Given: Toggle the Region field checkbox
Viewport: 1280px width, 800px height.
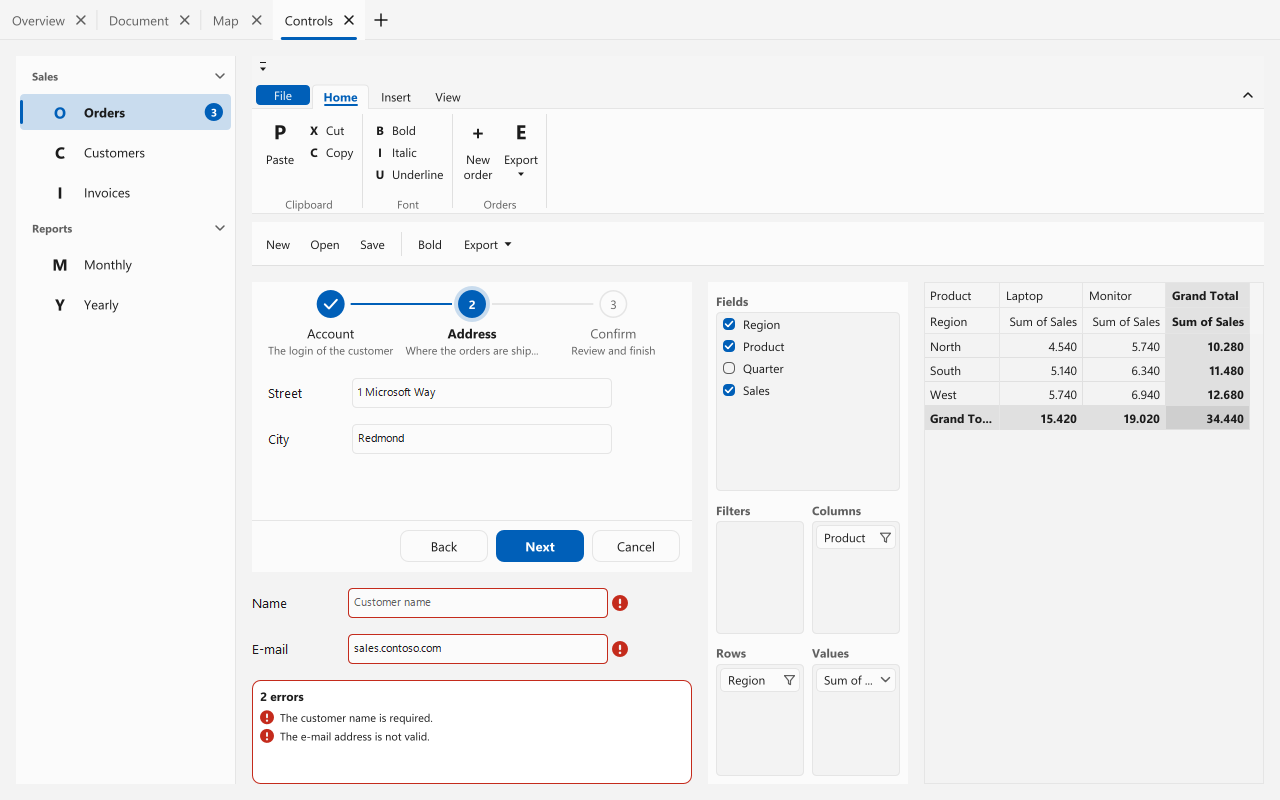Looking at the screenshot, I should (729, 325).
